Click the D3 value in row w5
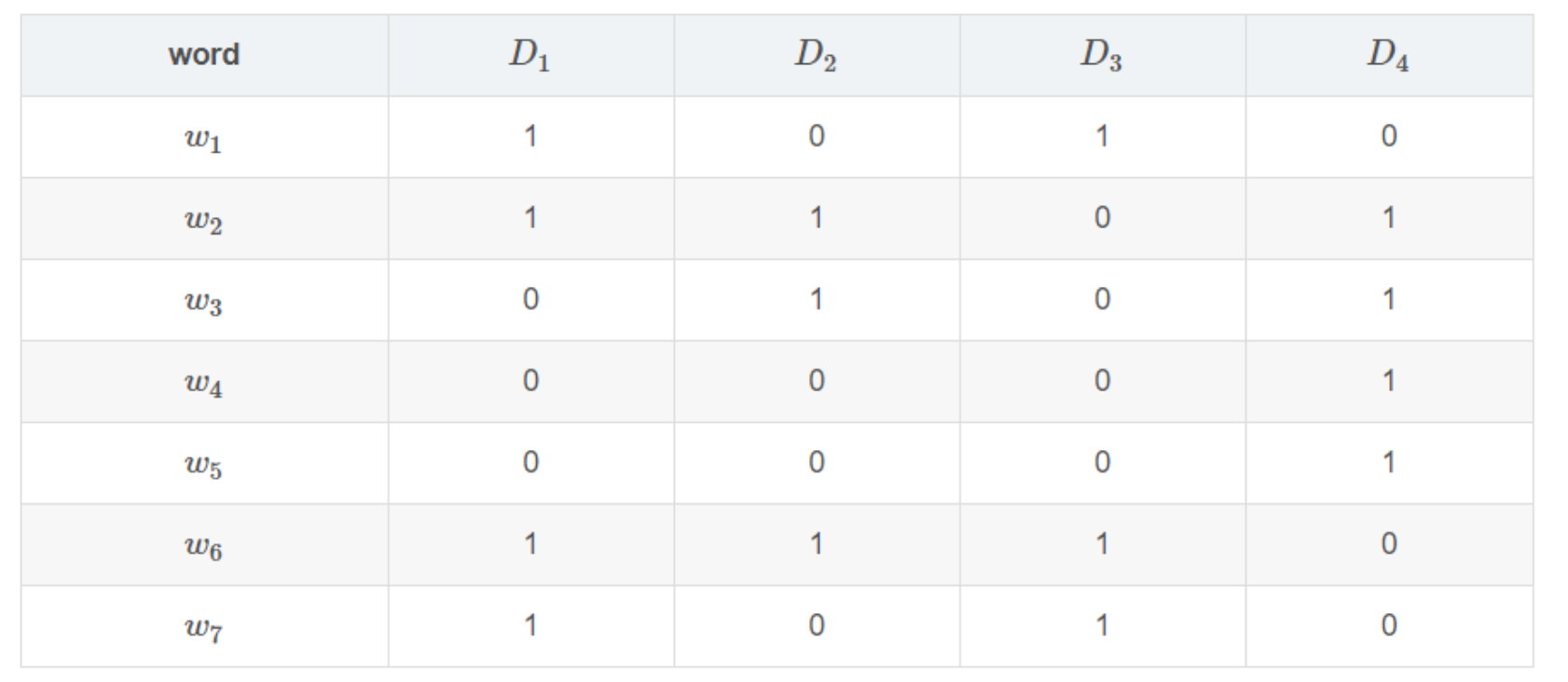Viewport: 1568px width, 682px height. (1102, 463)
